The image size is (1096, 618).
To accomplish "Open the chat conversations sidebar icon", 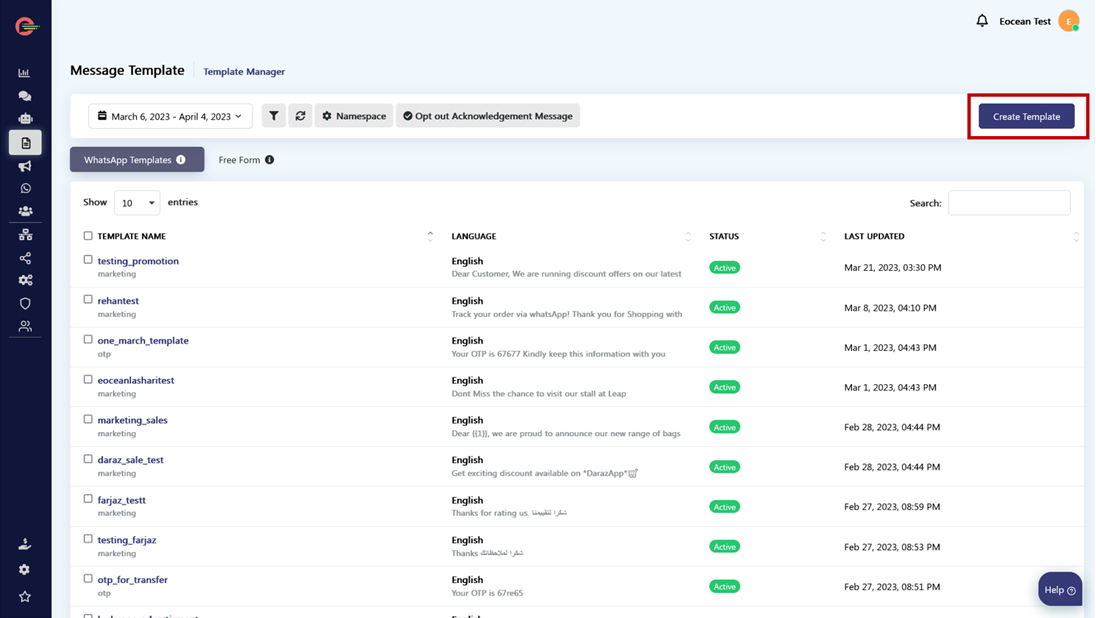I will [x=25, y=96].
